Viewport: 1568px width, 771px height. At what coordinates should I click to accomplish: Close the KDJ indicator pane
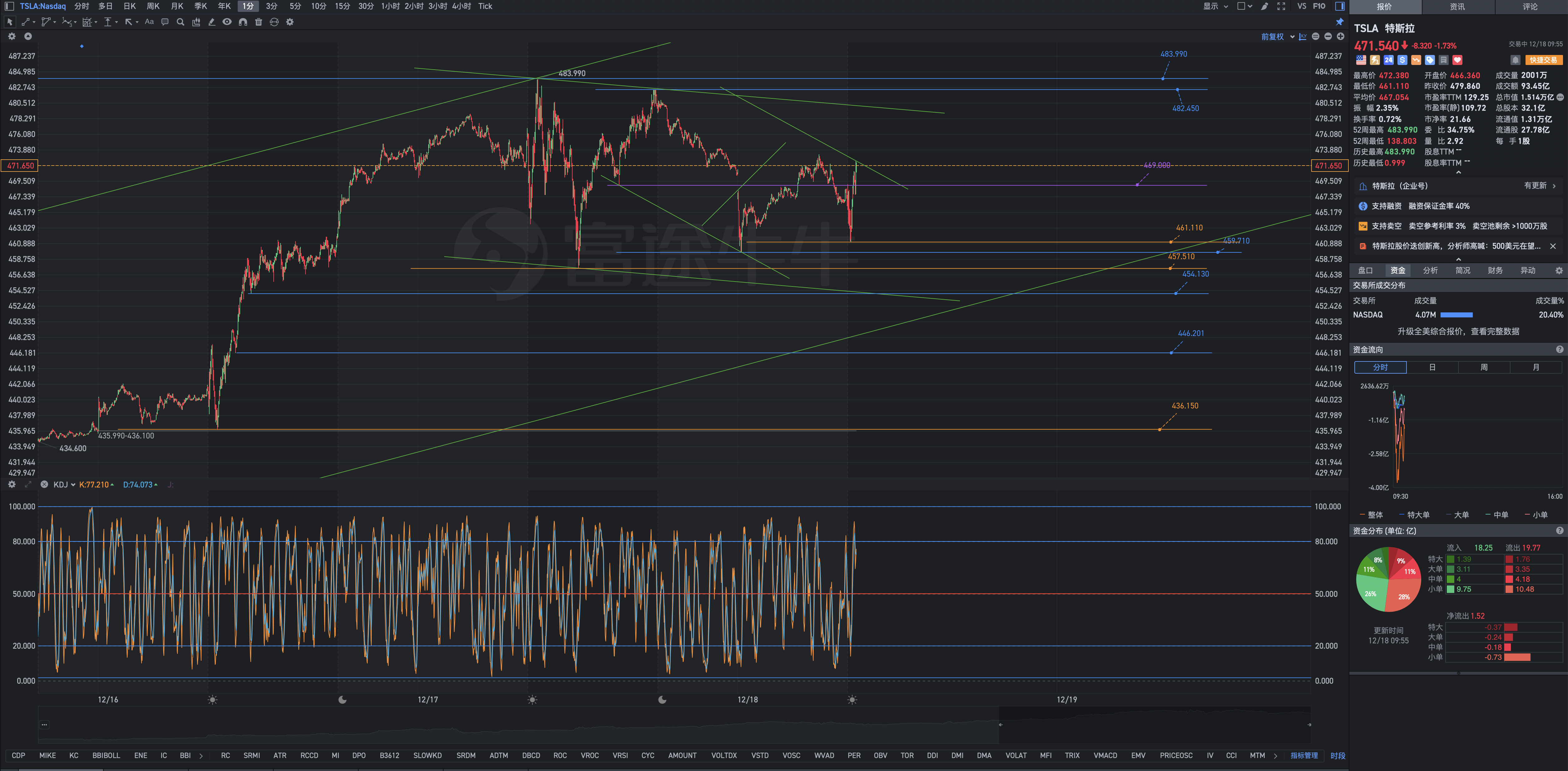[x=44, y=484]
